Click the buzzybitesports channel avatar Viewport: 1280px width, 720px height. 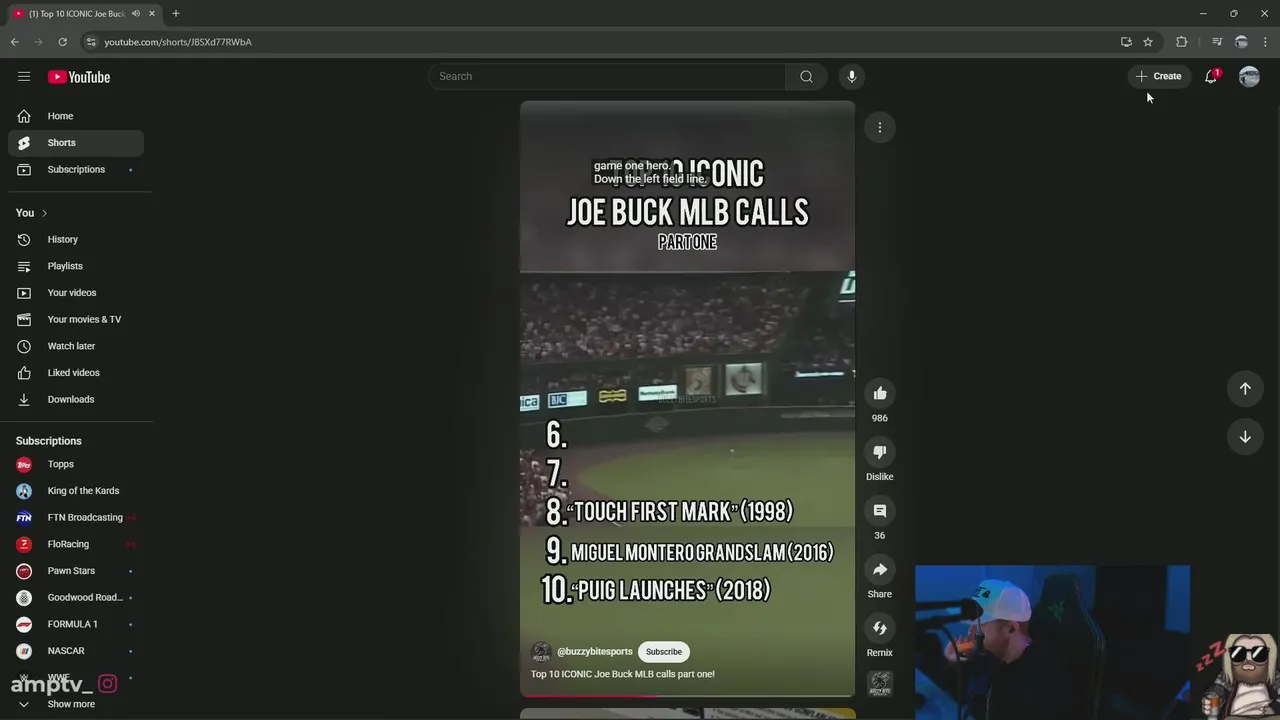[541, 652]
